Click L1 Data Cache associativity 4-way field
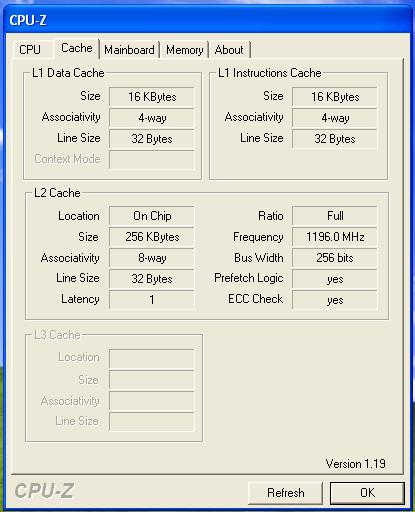Viewport: 415px width, 512px height. tap(152, 118)
